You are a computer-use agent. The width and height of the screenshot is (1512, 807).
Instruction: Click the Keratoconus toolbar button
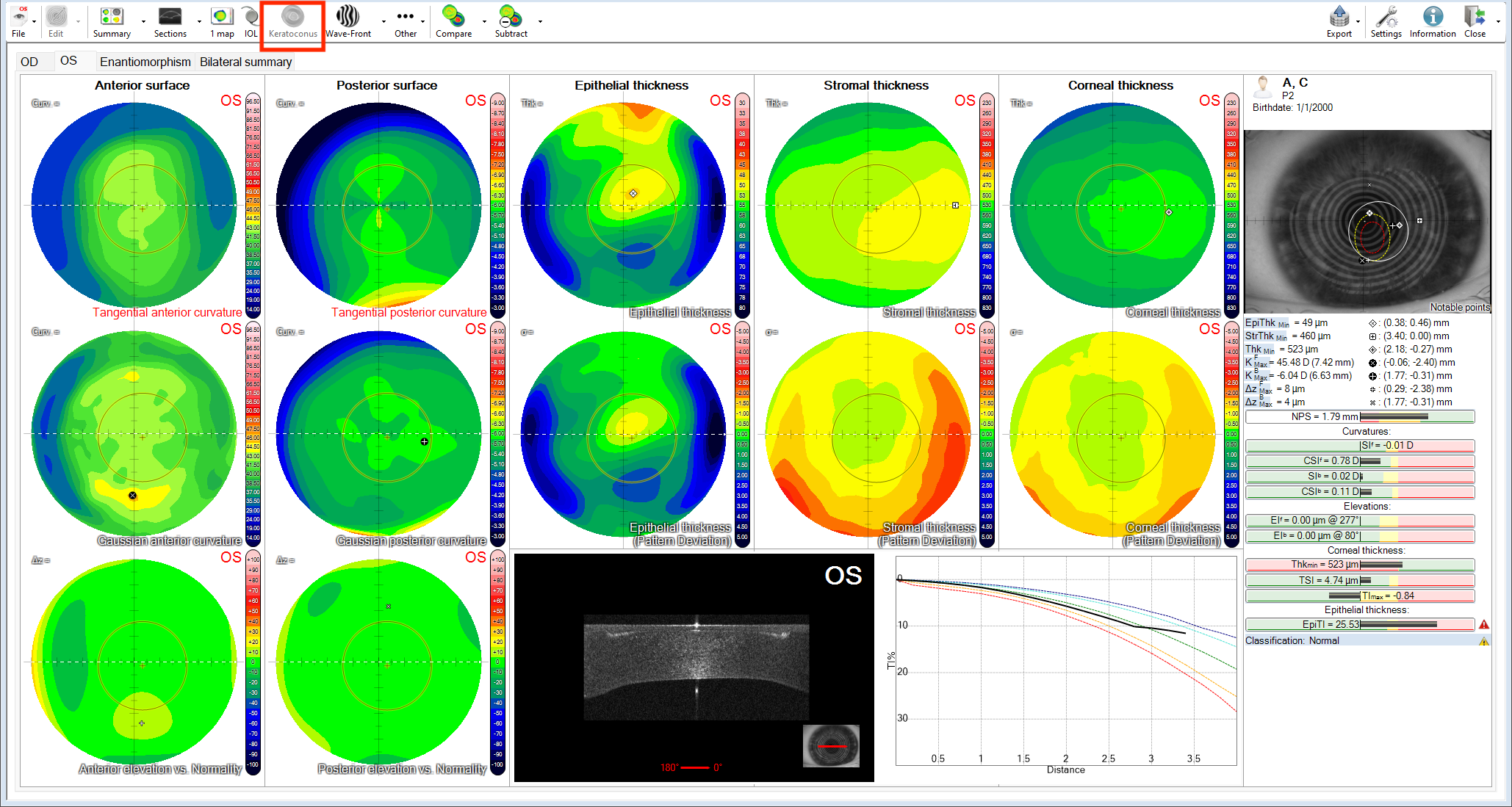(292, 23)
